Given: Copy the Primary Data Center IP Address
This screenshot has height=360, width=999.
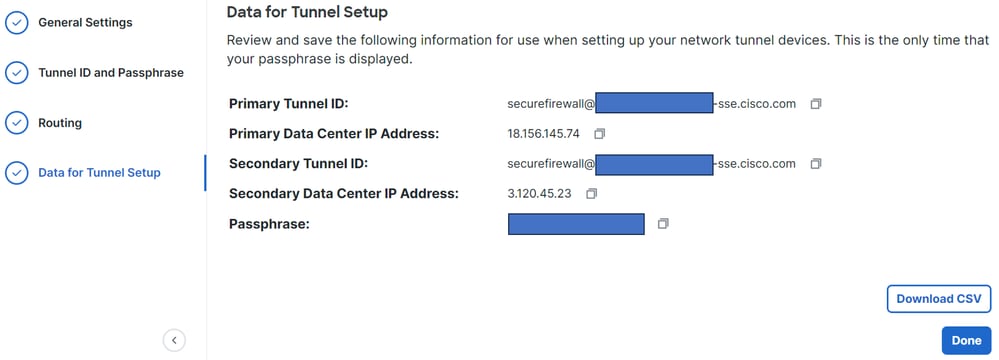Looking at the screenshot, I should tap(599, 134).
